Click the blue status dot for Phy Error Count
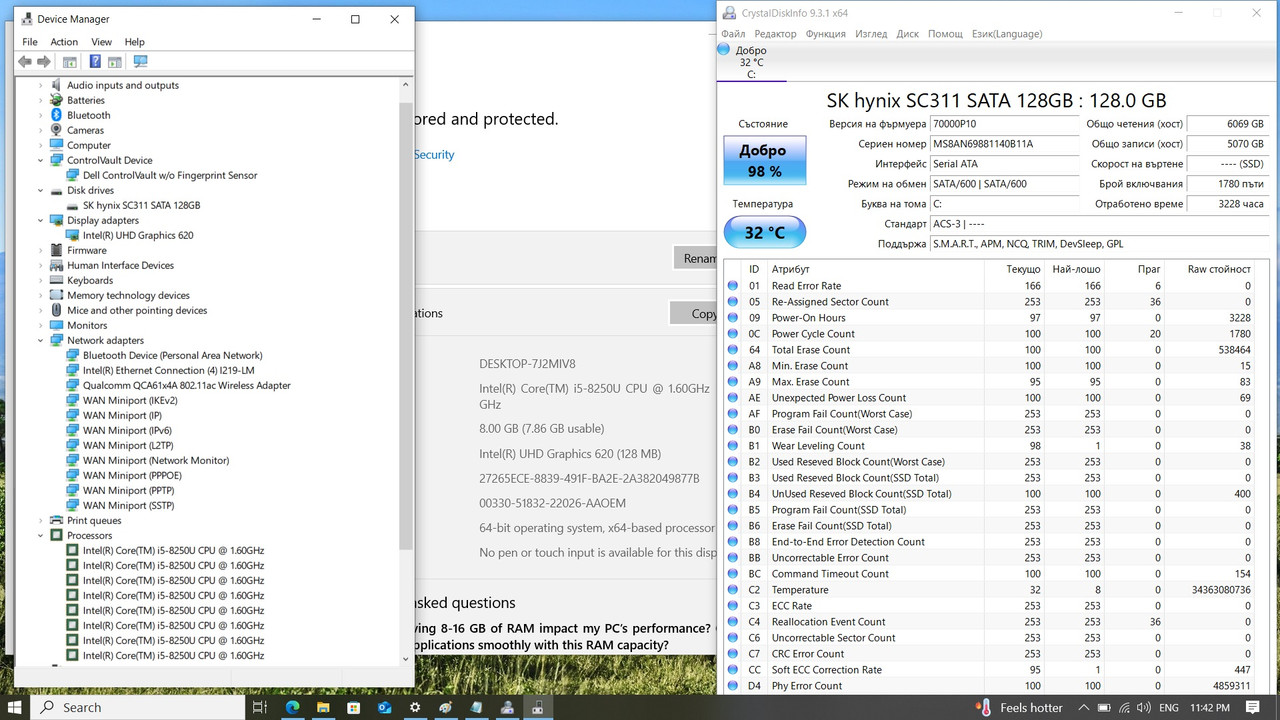 pos(733,686)
